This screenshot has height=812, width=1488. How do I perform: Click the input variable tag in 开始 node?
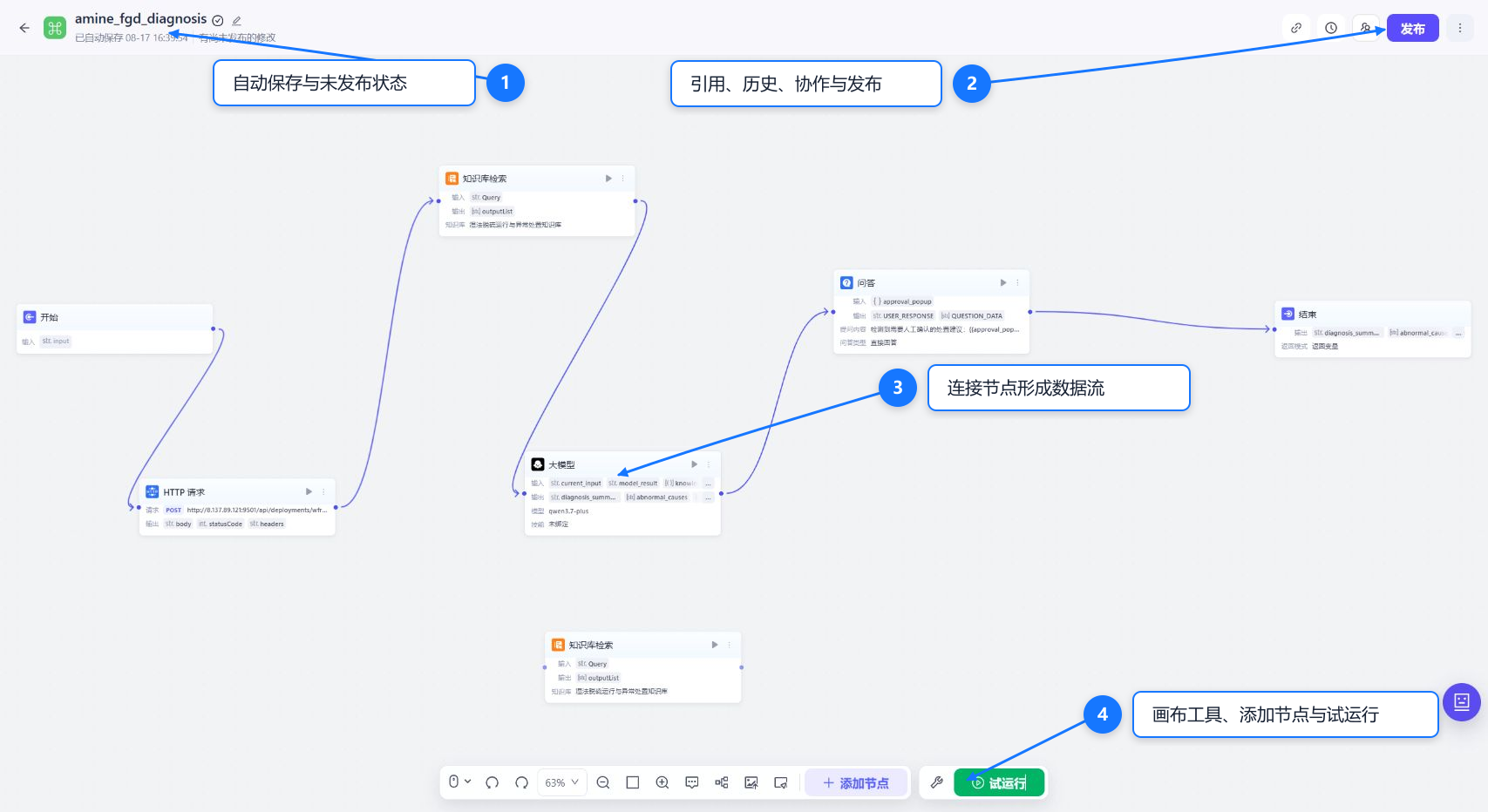pos(56,342)
